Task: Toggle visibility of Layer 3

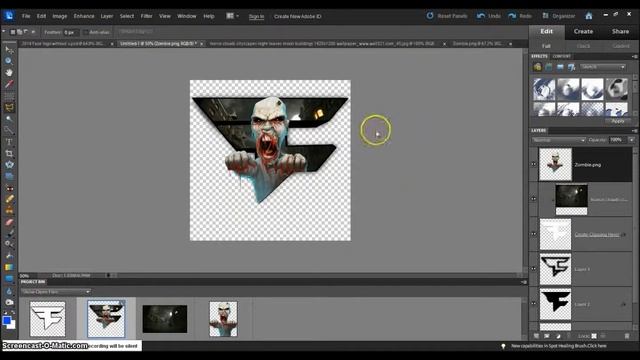Action: point(533,269)
